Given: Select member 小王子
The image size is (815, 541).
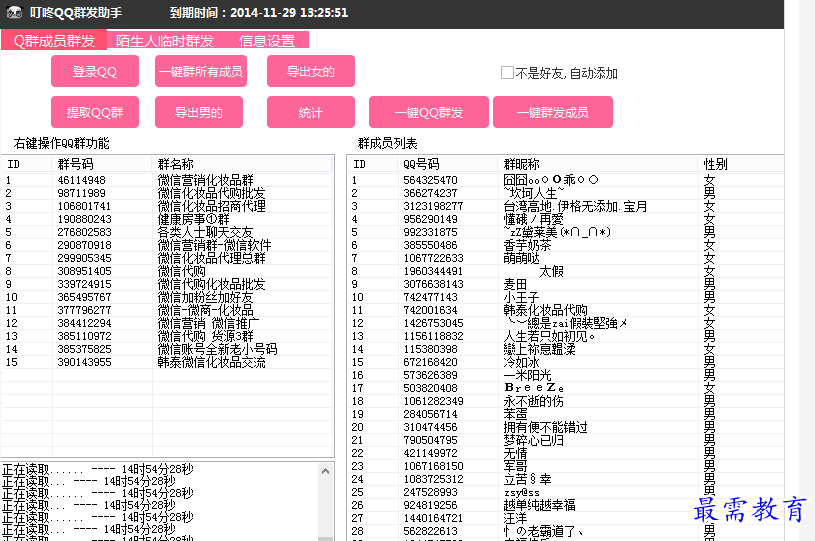Looking at the screenshot, I should click(521, 297).
